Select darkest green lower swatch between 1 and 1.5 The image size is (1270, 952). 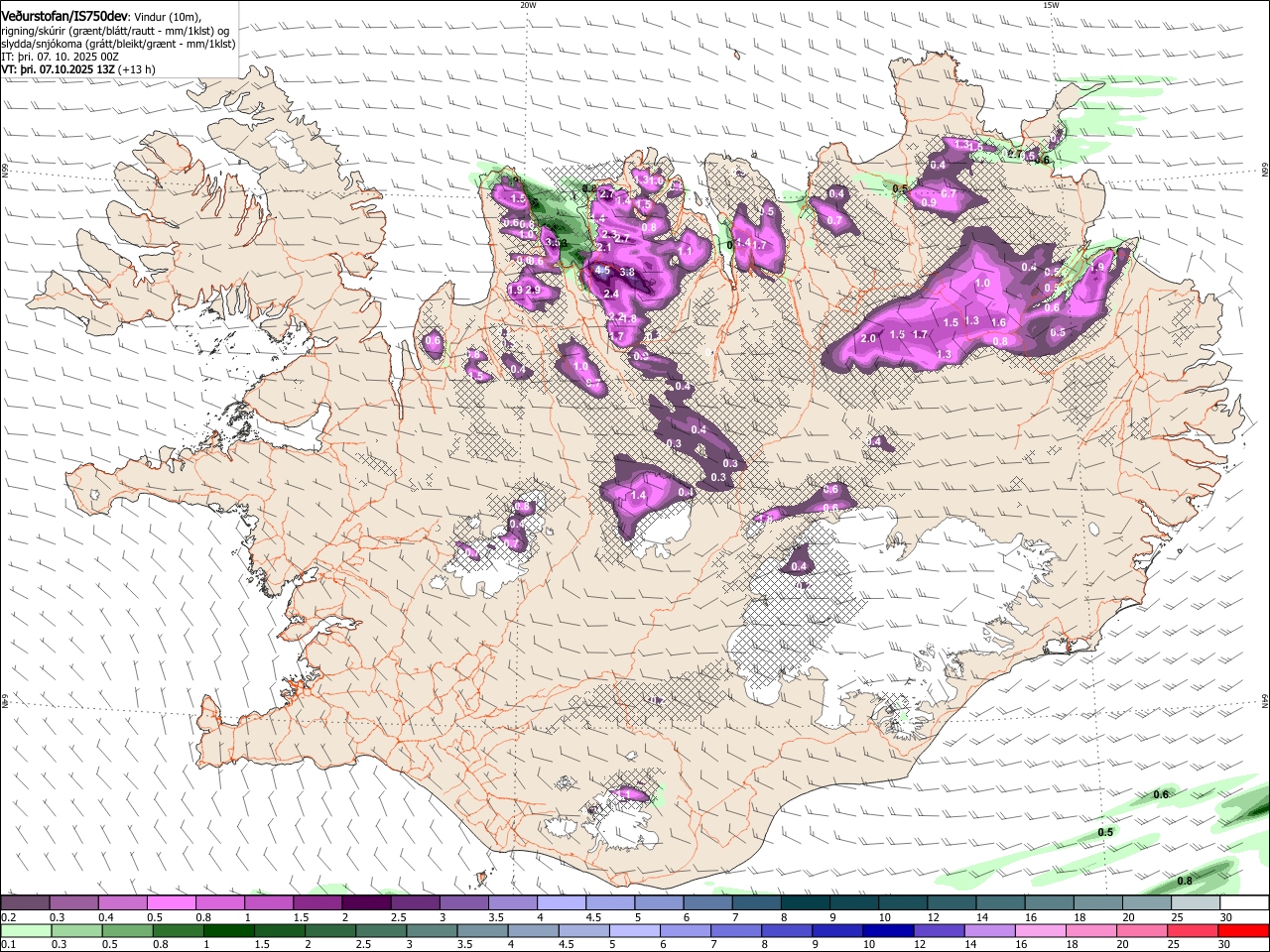point(228,930)
